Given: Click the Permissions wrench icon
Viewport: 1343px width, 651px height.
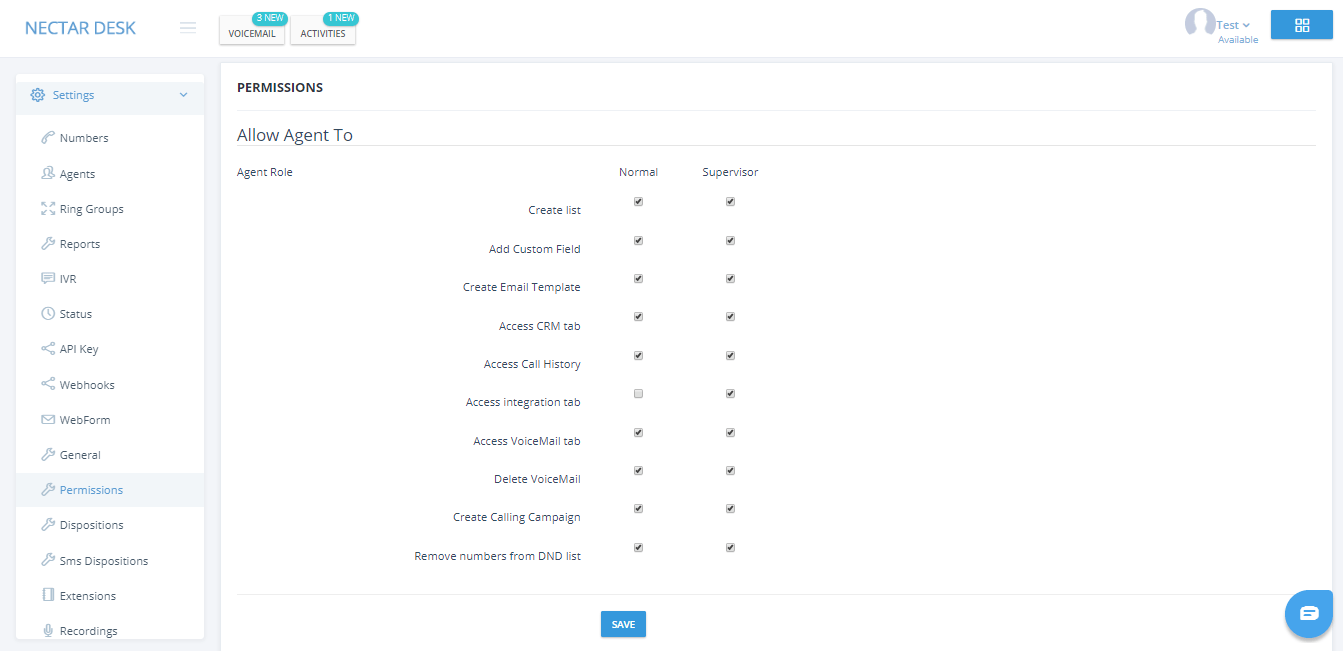Looking at the screenshot, I should point(47,490).
